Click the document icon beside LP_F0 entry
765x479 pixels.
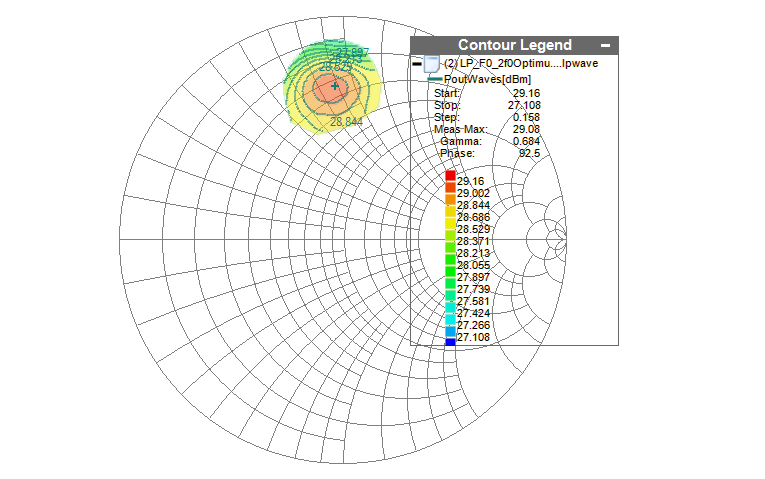tap(432, 64)
